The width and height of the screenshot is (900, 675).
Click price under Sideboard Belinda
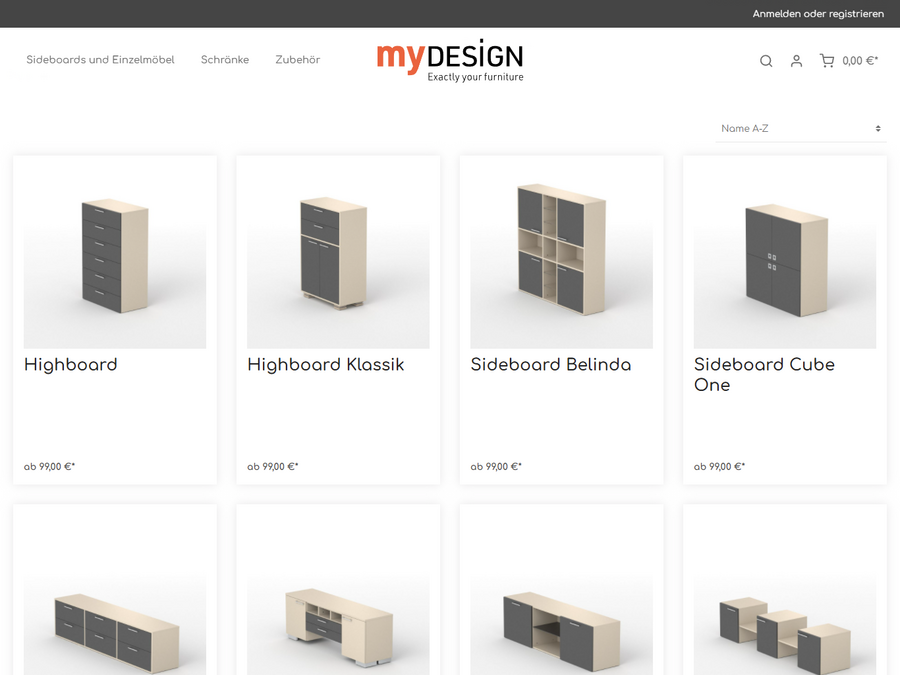tap(496, 467)
